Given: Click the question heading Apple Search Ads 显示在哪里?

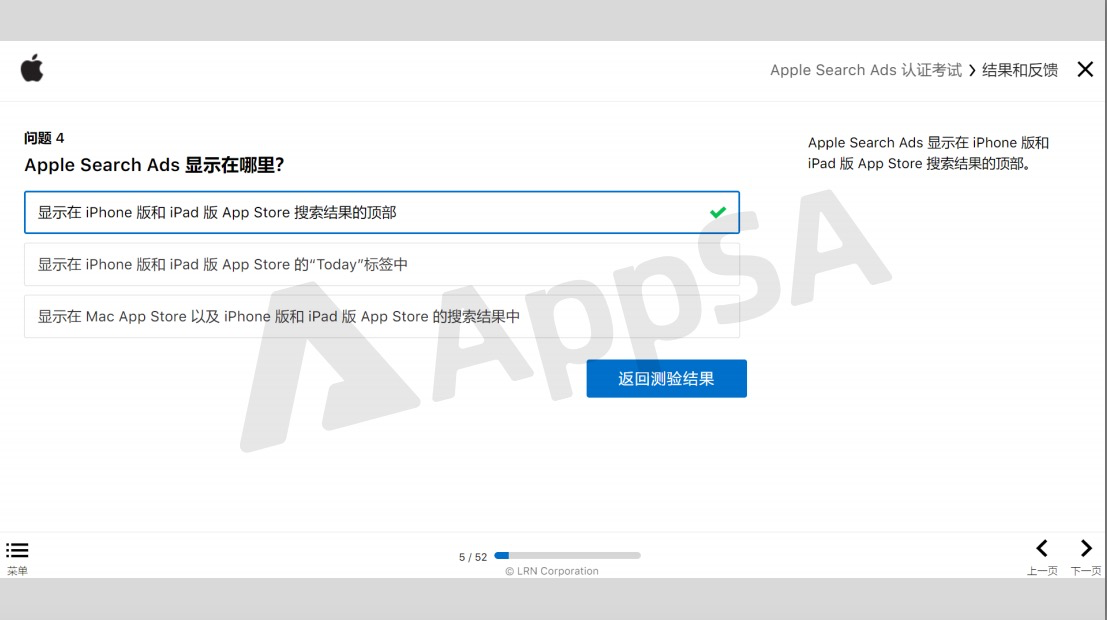Looking at the screenshot, I should click(154, 165).
